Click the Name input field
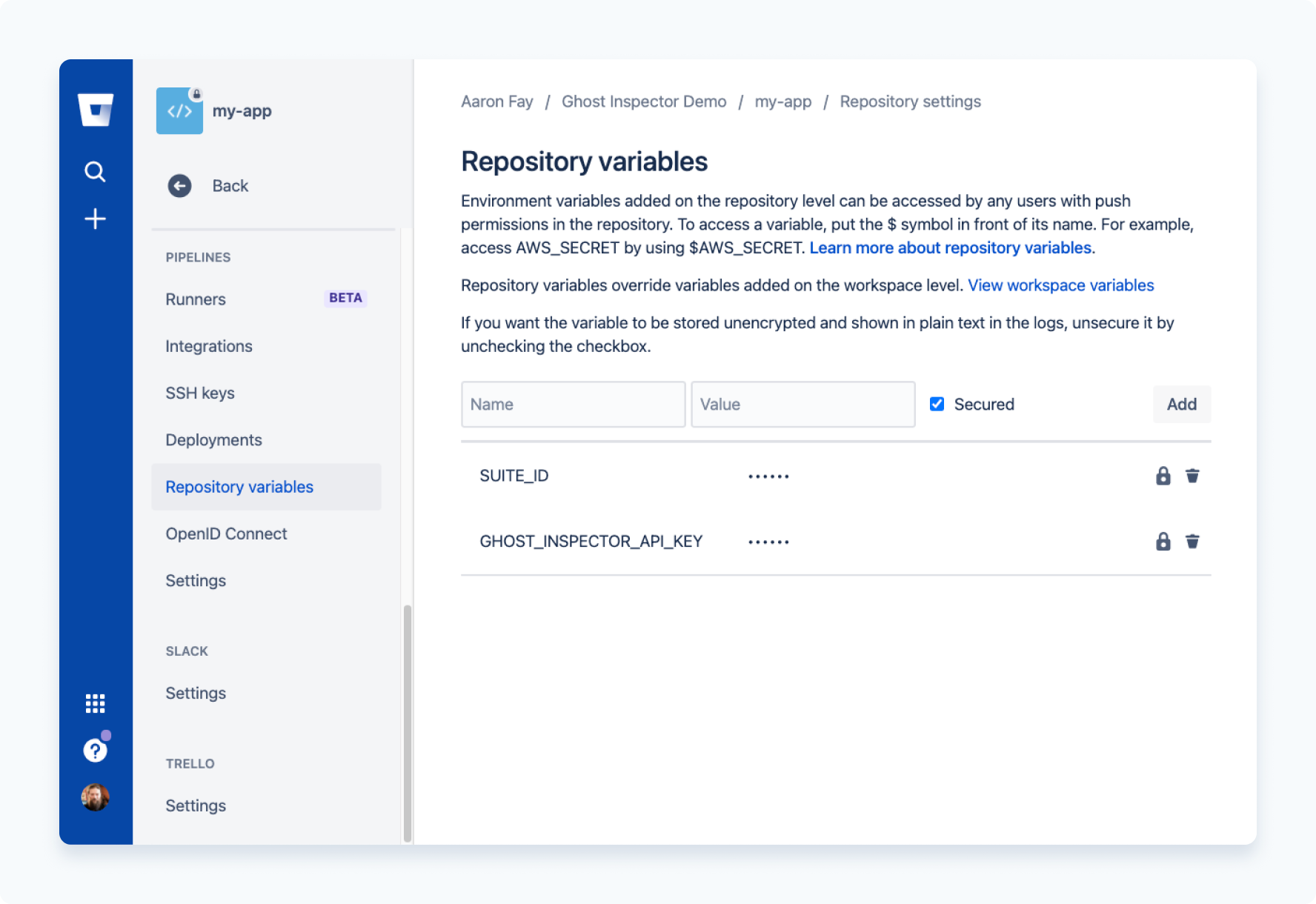This screenshot has width=1316, height=904. (573, 404)
